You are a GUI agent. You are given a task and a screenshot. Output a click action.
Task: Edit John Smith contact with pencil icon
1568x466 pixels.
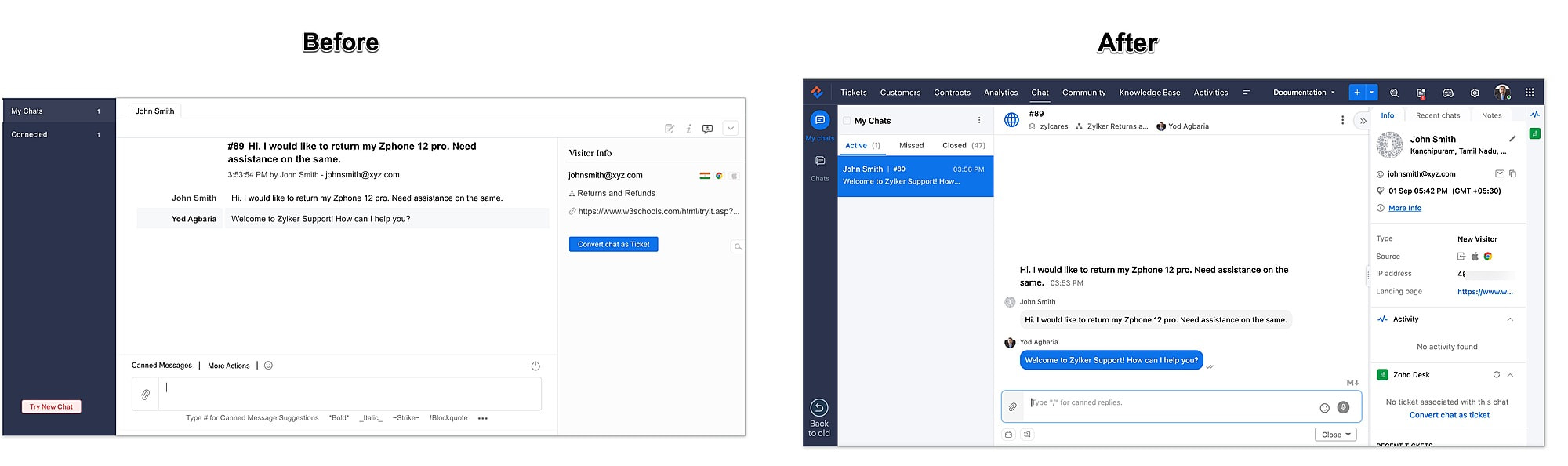(x=1512, y=139)
